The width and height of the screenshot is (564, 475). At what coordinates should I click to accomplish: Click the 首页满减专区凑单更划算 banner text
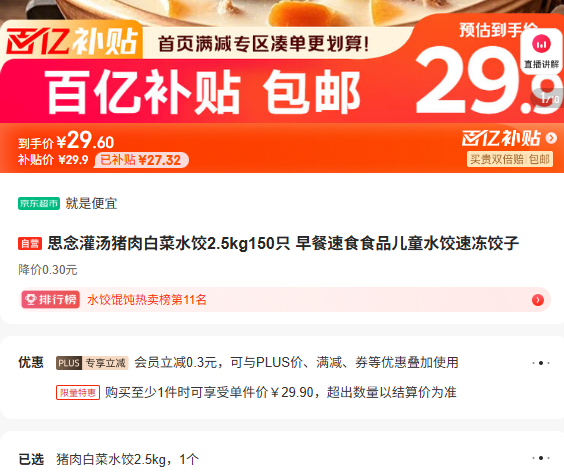click(x=263, y=44)
